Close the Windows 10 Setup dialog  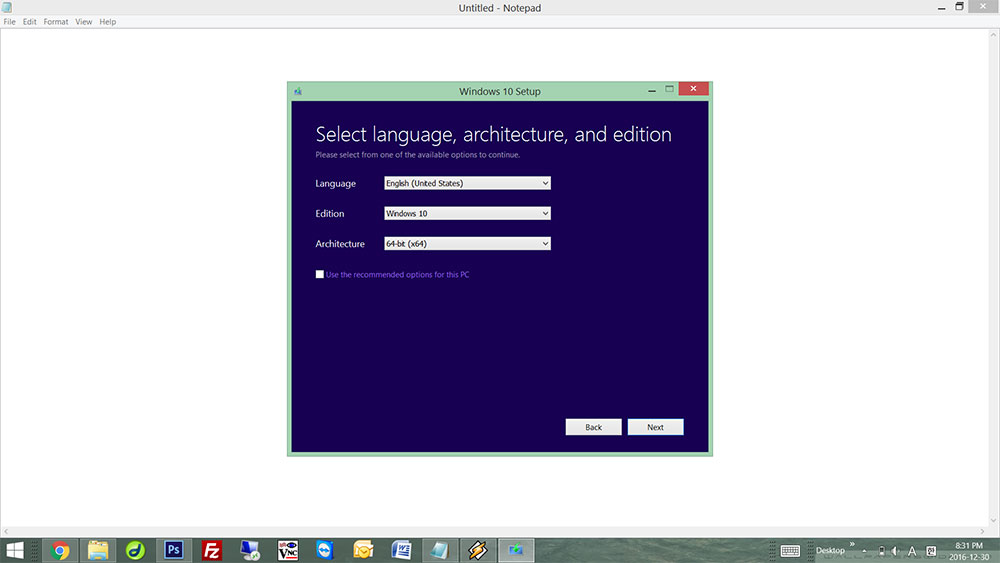click(x=693, y=89)
